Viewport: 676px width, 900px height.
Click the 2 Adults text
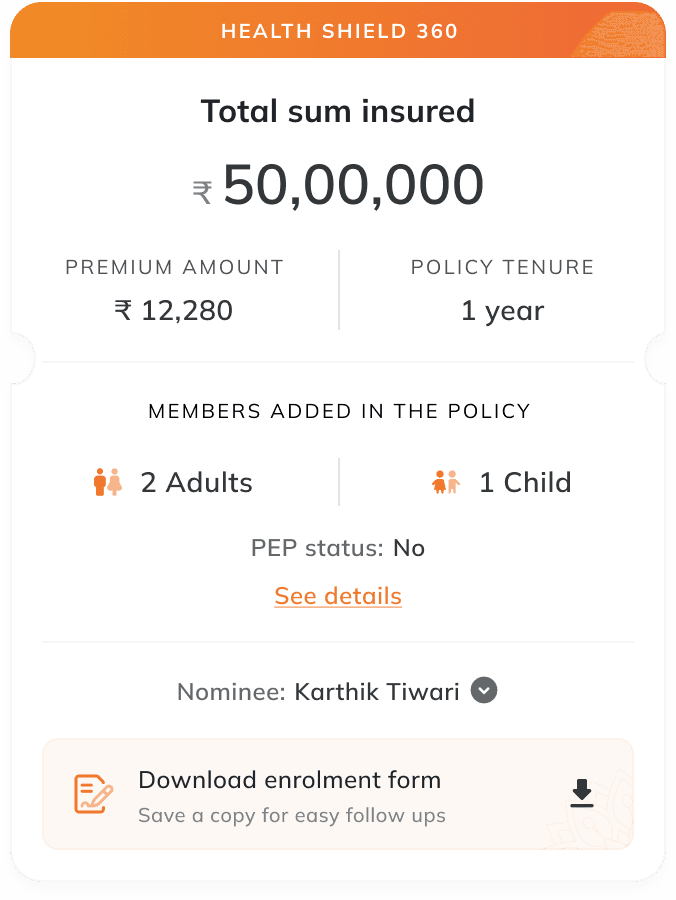196,482
